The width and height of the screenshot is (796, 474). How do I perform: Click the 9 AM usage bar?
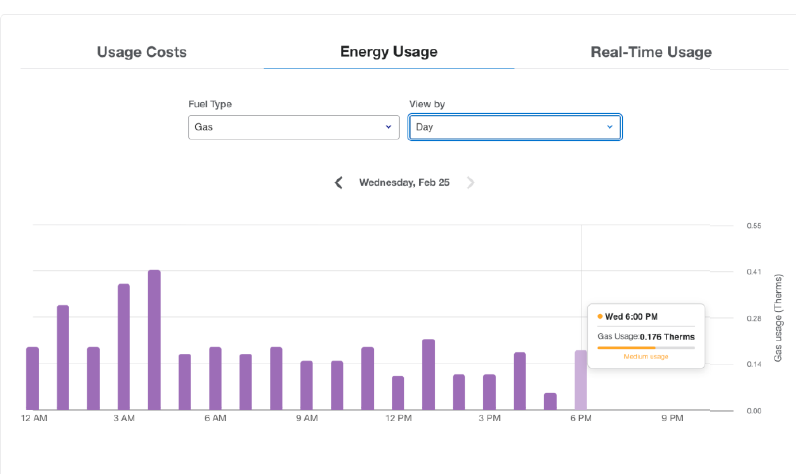pyautogui.click(x=307, y=385)
